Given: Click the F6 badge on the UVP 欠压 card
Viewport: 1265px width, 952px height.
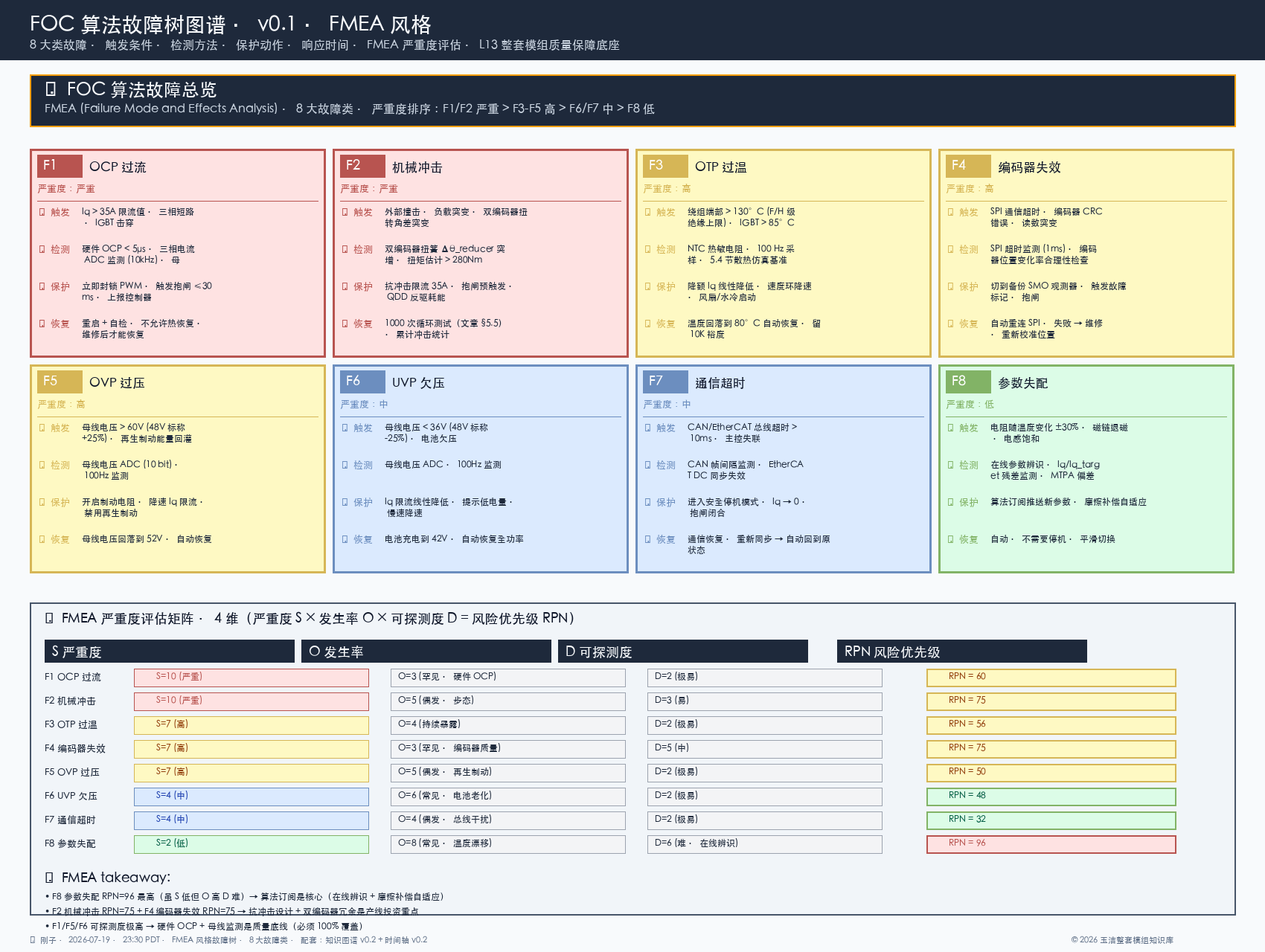Looking at the screenshot, I should coord(362,382).
